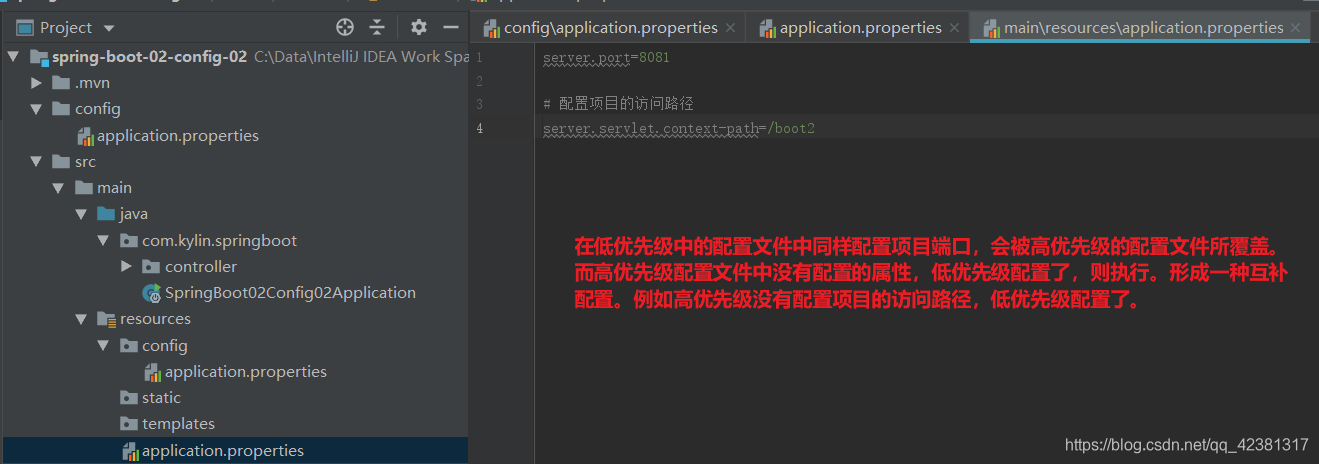The width and height of the screenshot is (1319, 464).
Task: Hide the Project panel with minus icon
Action: pyautogui.click(x=451, y=27)
